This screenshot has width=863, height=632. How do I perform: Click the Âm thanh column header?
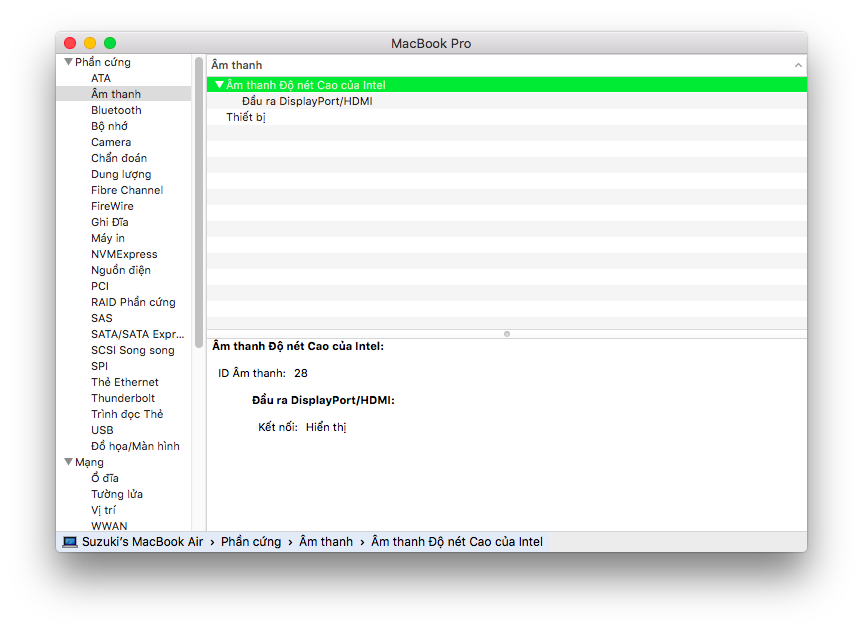pos(237,65)
